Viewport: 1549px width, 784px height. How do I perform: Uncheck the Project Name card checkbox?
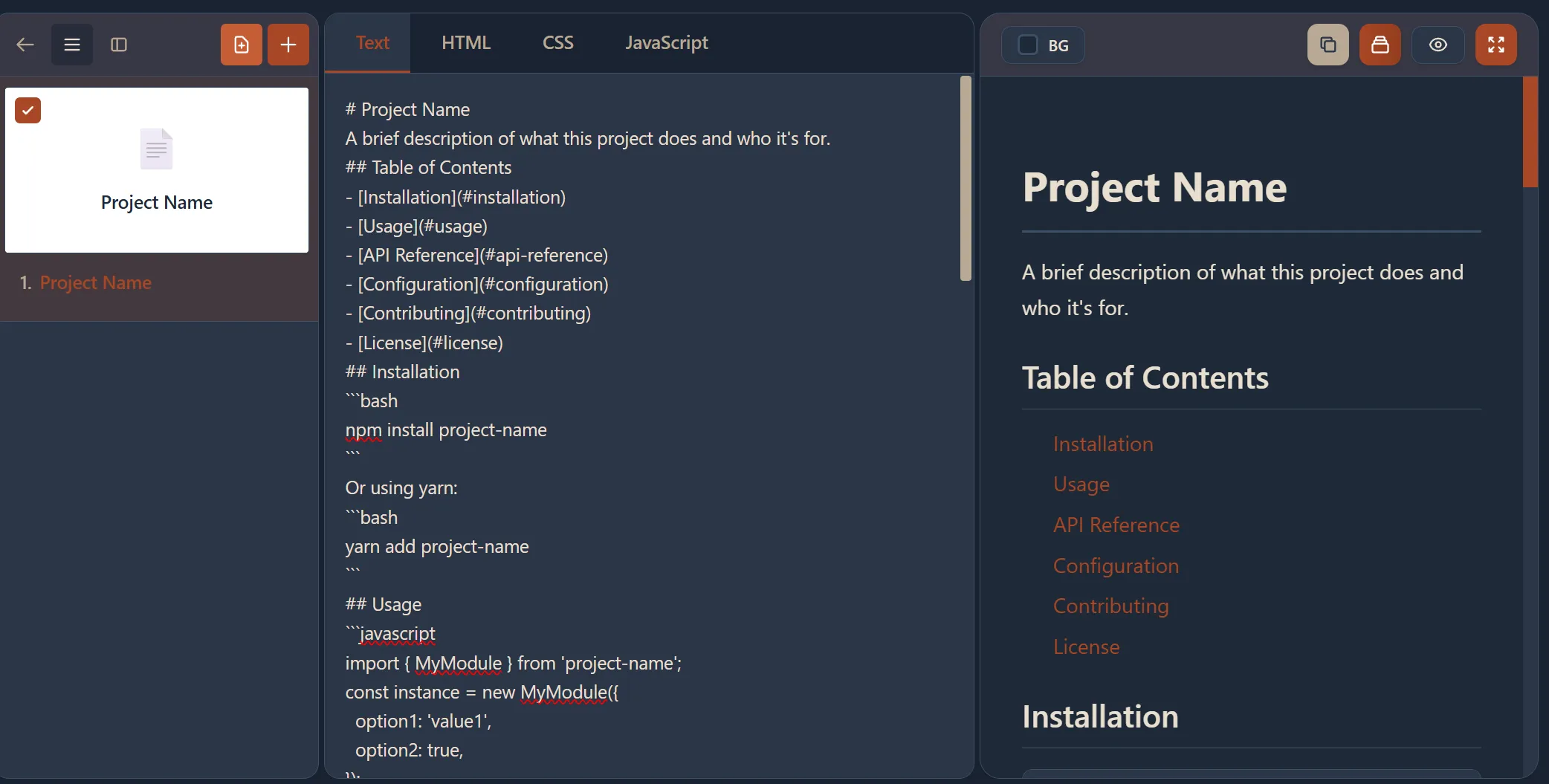tap(28, 111)
